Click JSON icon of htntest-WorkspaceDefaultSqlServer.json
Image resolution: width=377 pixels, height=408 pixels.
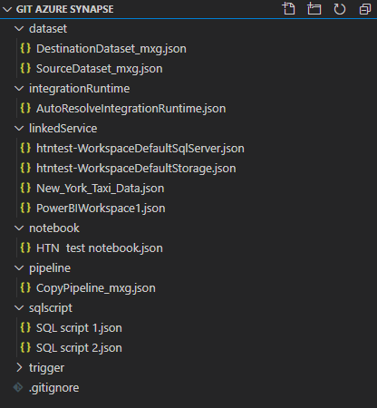[x=26, y=148]
